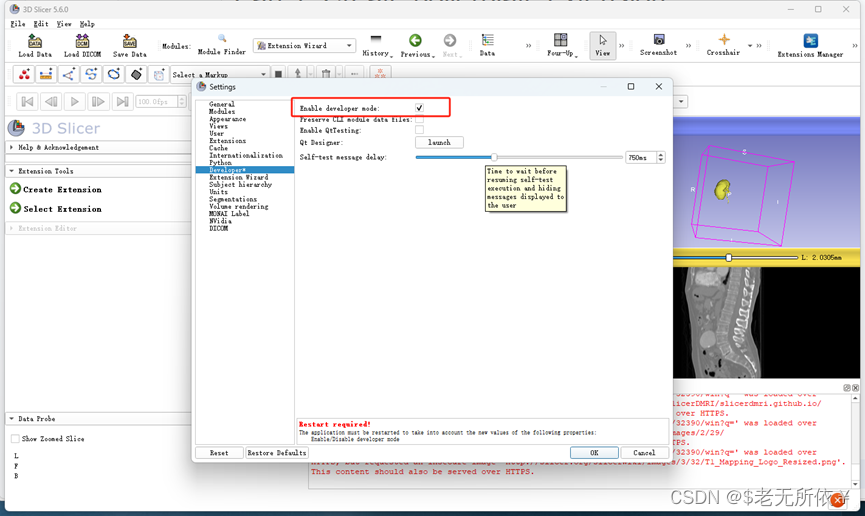Select Extension Wizard settings page

click(x=238, y=177)
